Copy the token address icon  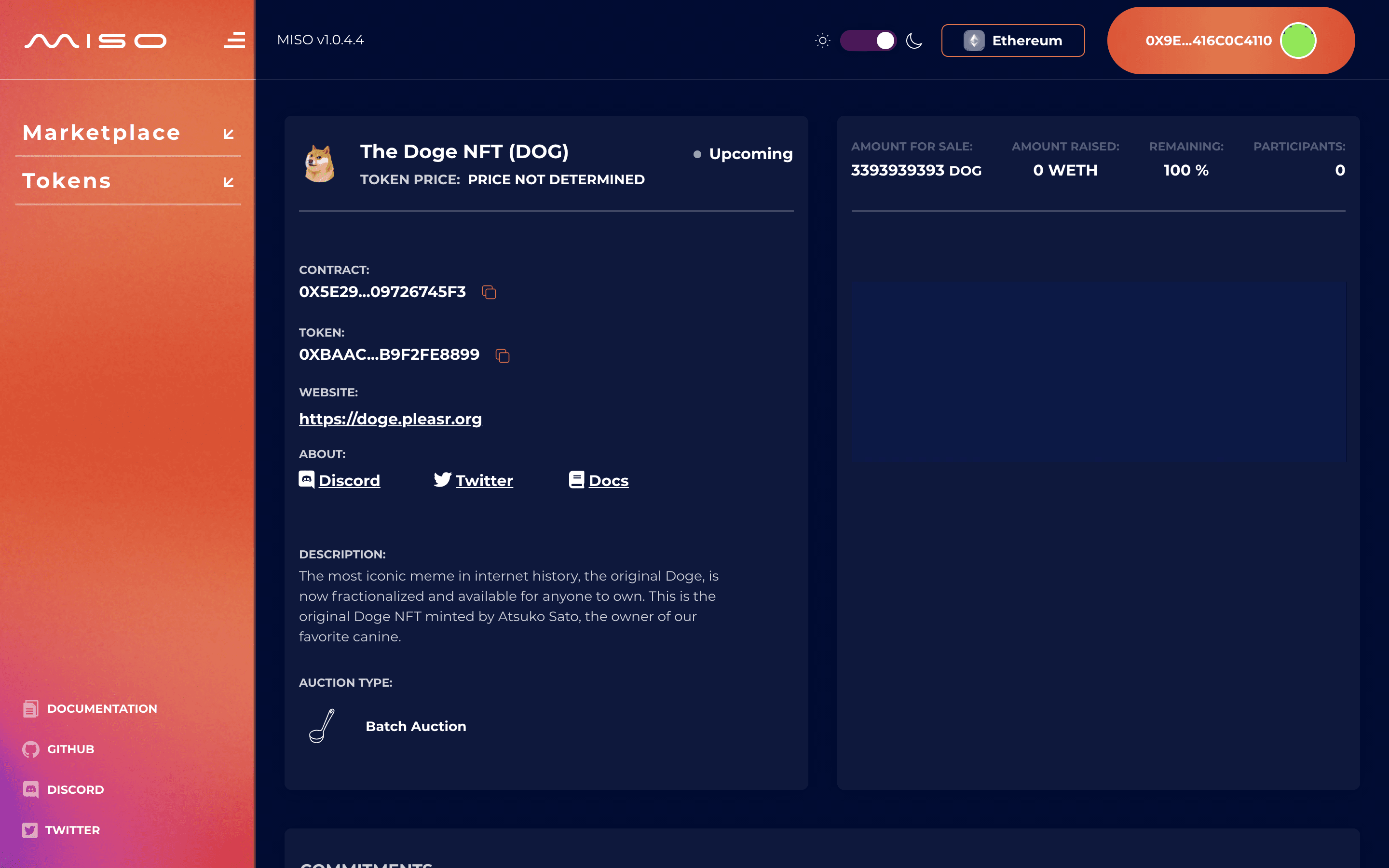pyautogui.click(x=502, y=355)
